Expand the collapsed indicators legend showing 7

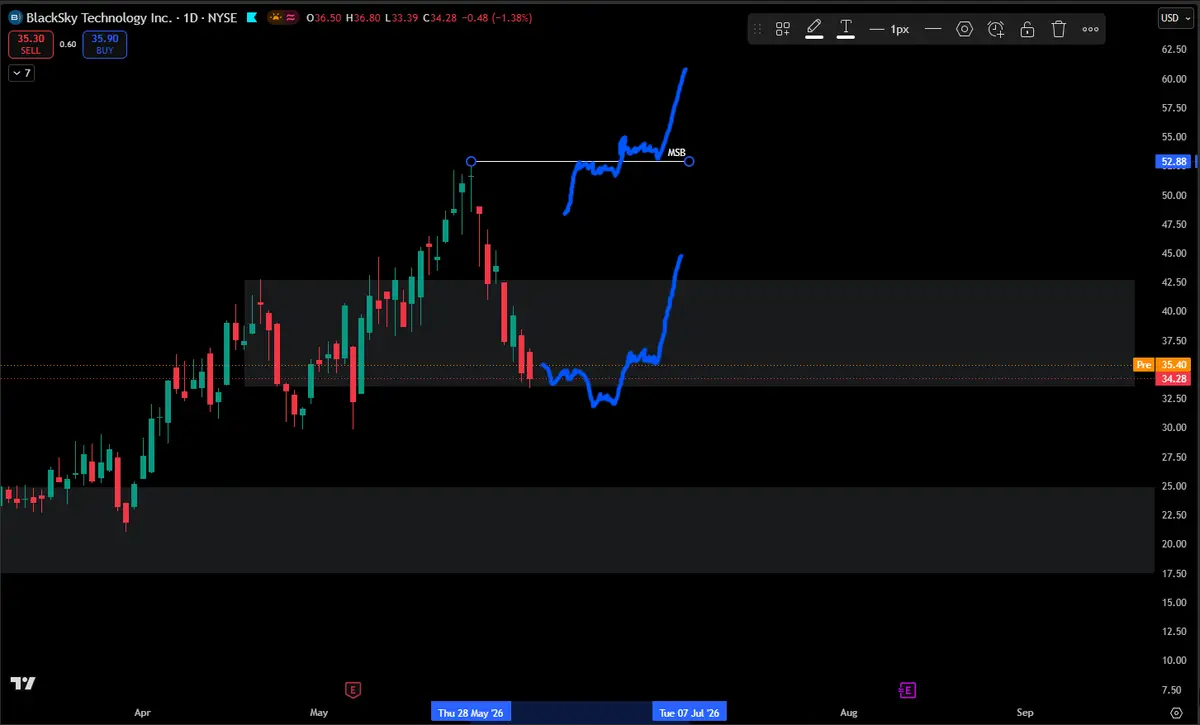[21, 72]
